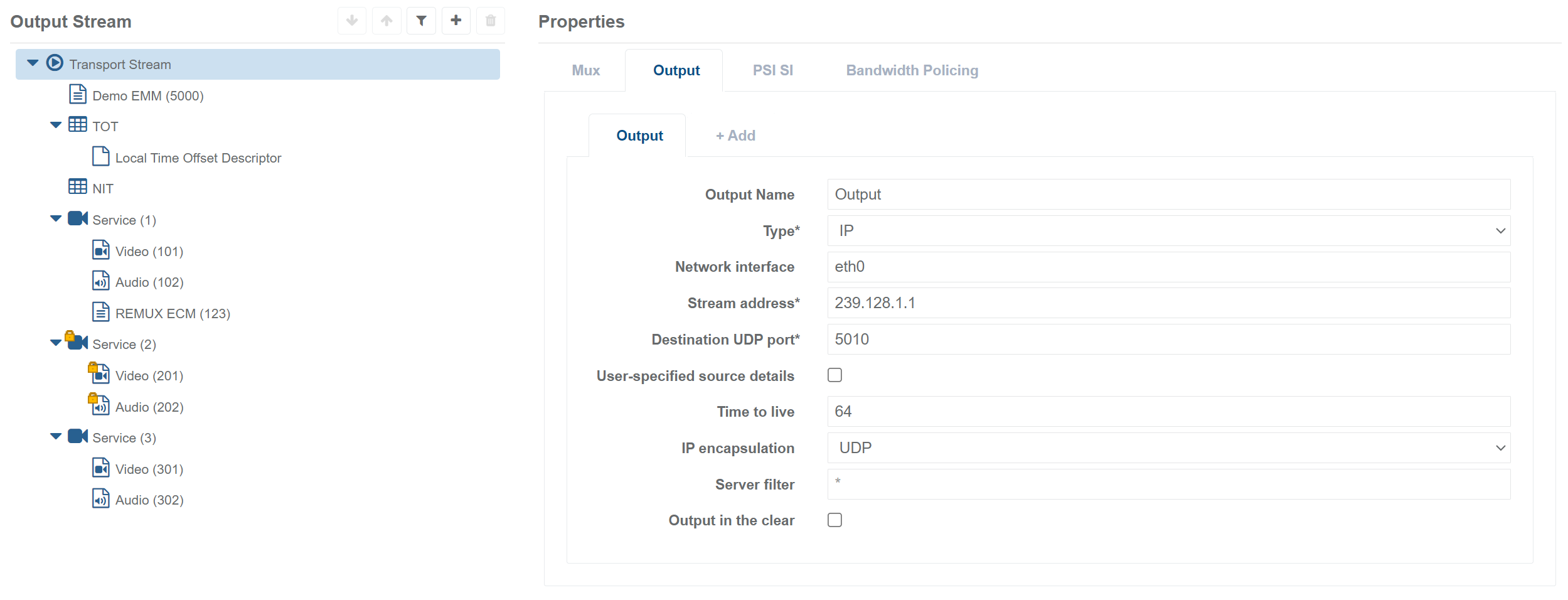Open the Type dropdown showing IP
The height and width of the screenshot is (600, 1568).
pos(1168,231)
